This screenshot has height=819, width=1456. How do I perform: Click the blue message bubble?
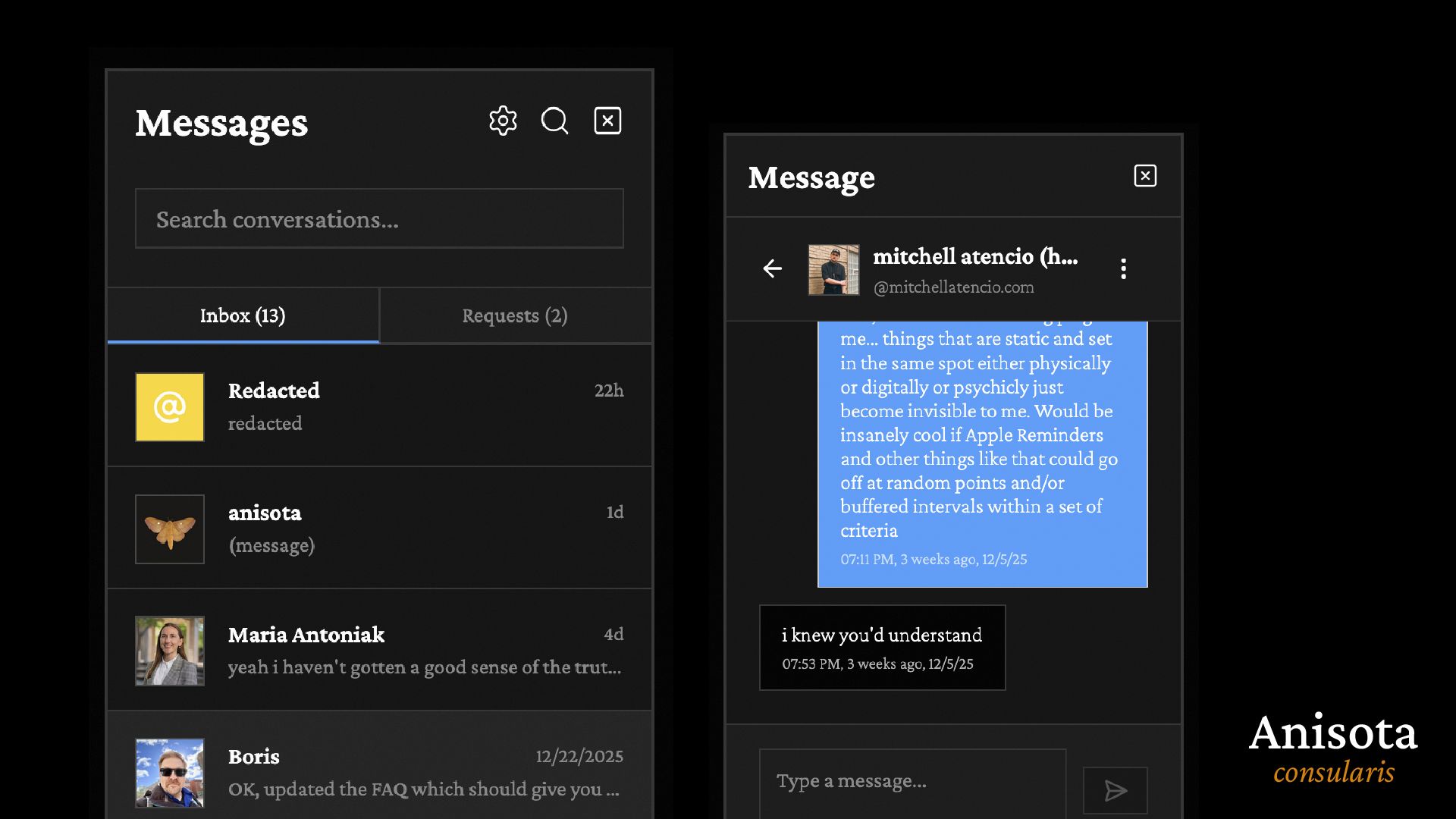point(982,447)
